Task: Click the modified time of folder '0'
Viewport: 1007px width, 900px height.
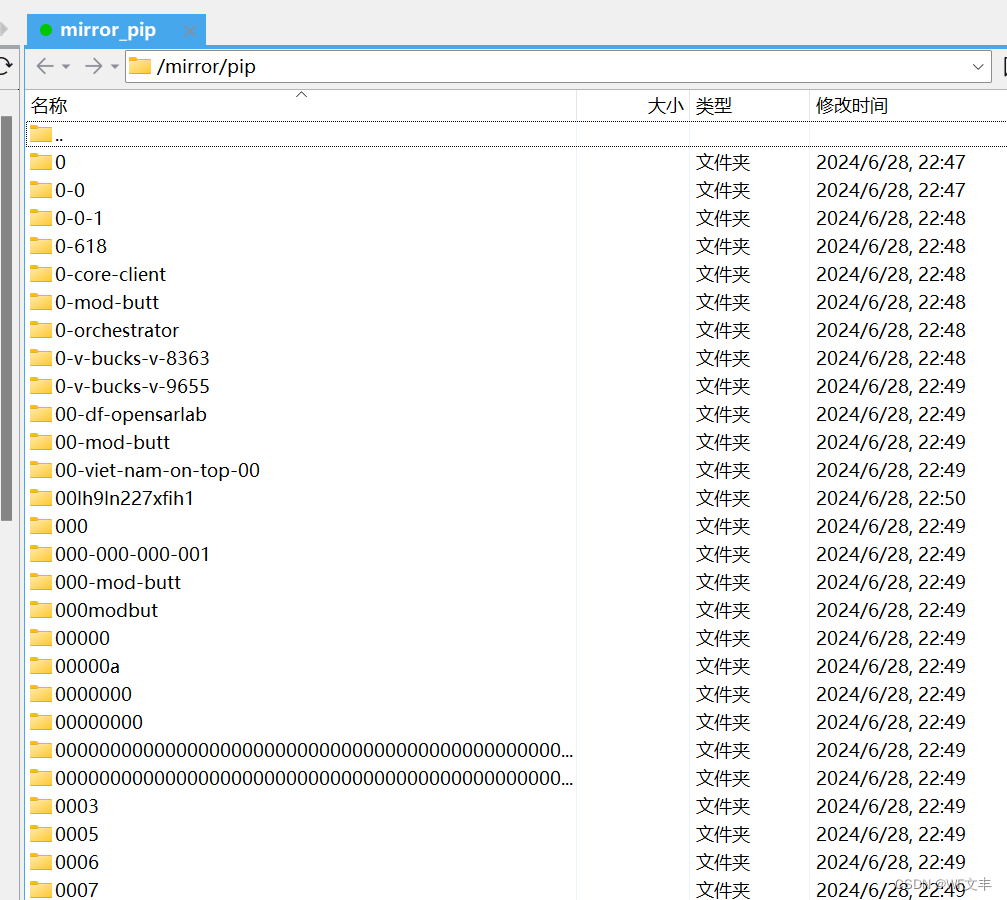Action: 891,162
